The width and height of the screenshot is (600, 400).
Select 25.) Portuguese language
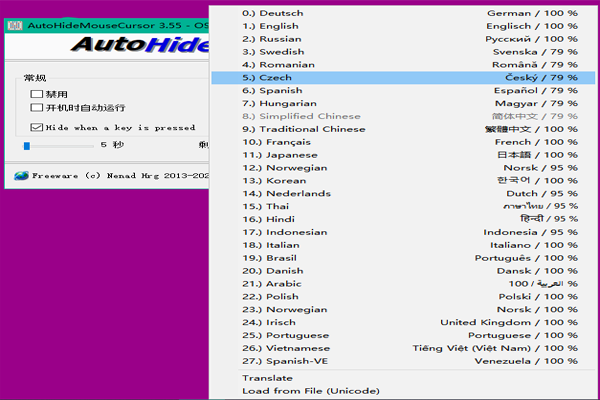pyautogui.click(x=403, y=335)
